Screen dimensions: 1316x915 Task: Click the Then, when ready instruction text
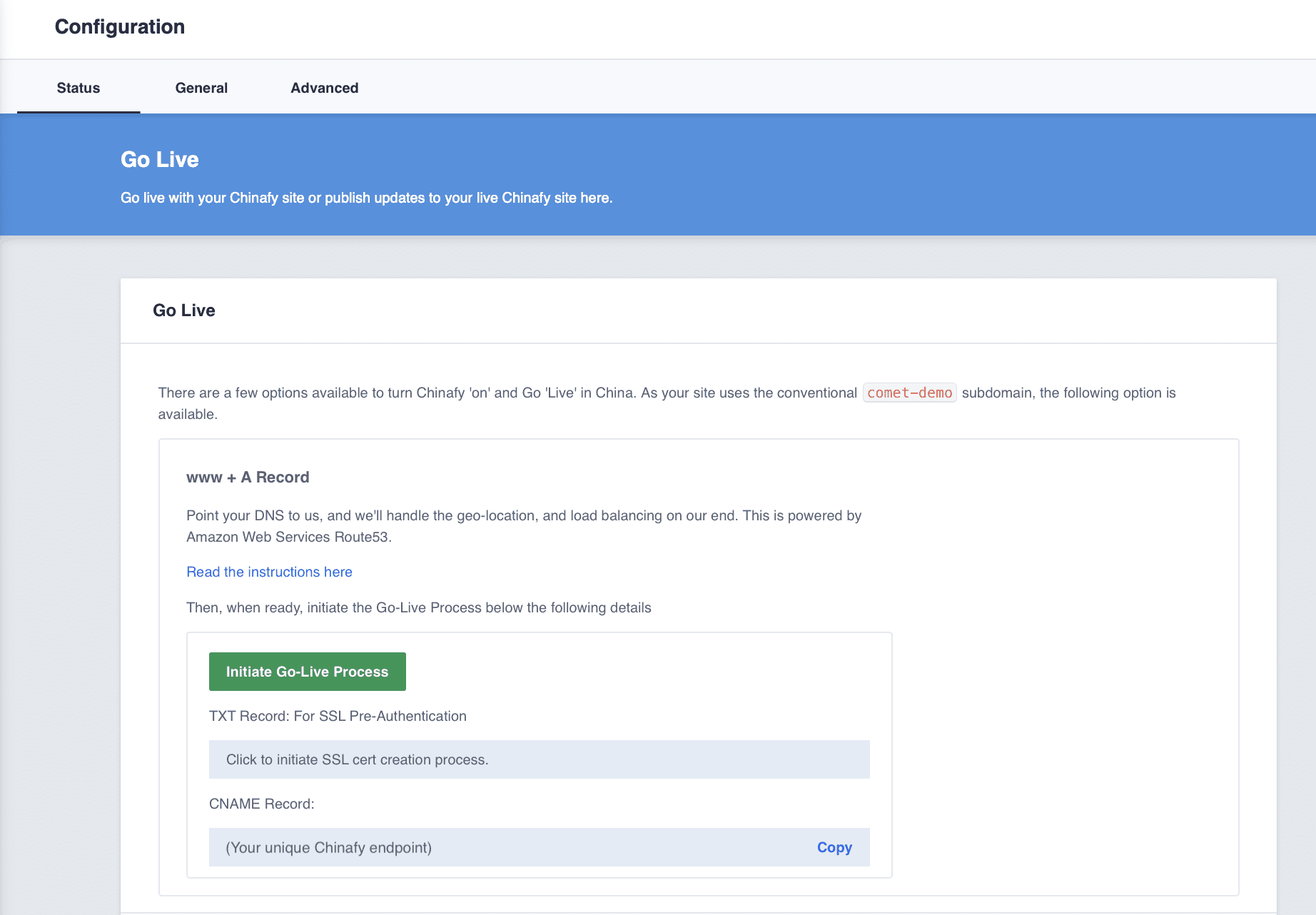(419, 607)
